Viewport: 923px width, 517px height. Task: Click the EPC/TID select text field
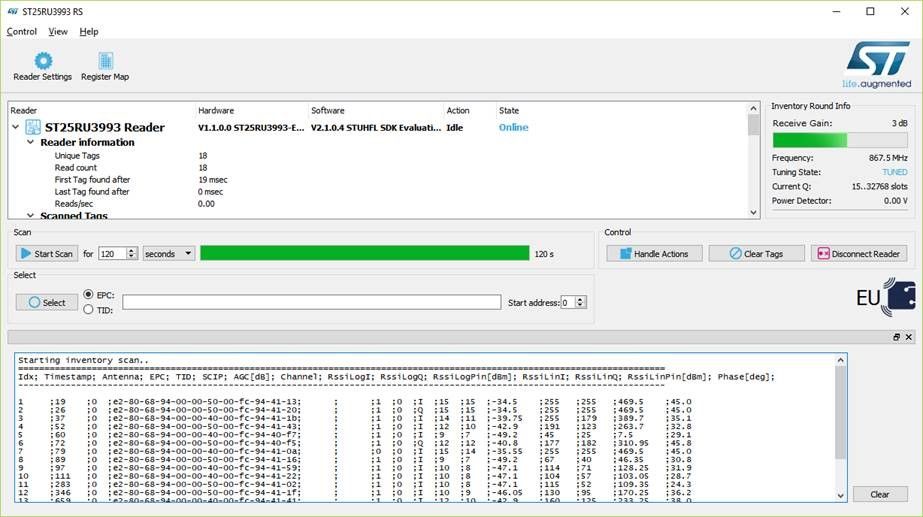pyautogui.click(x=312, y=302)
